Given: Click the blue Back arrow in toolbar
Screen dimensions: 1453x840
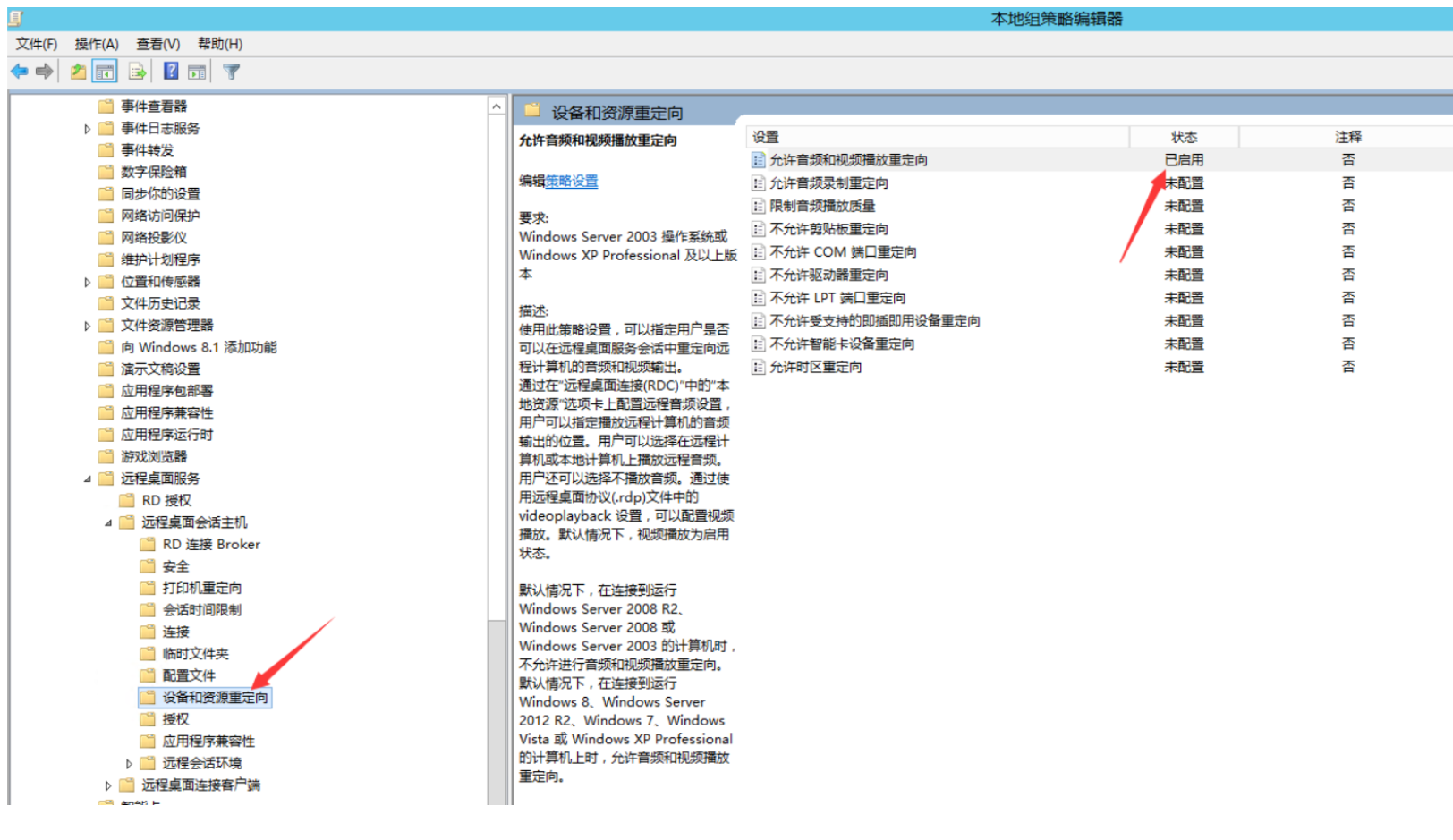Looking at the screenshot, I should click(20, 72).
